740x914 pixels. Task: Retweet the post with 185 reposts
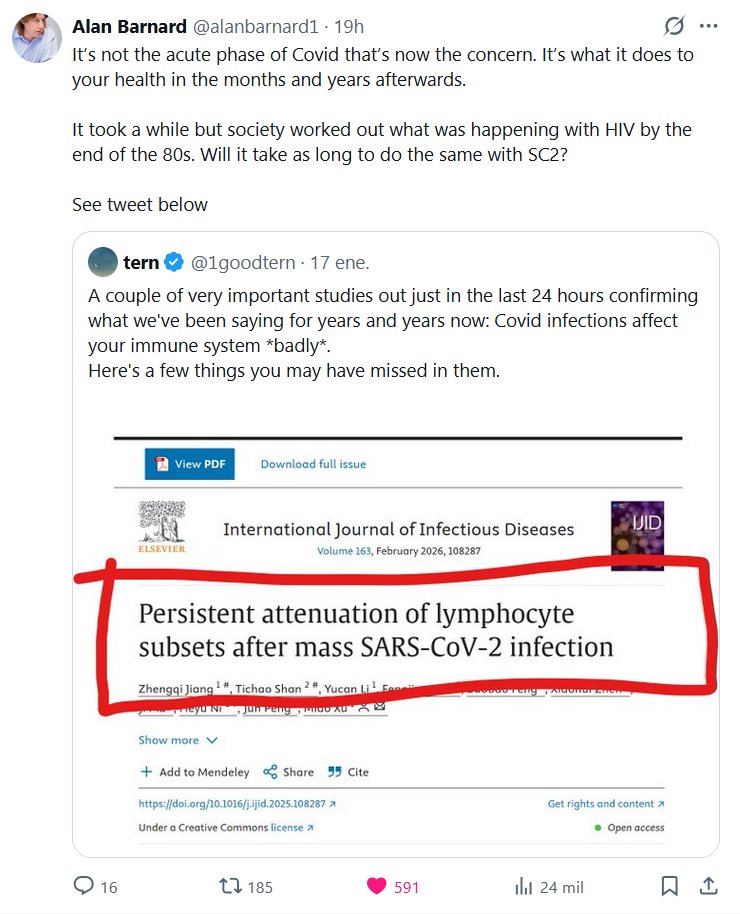point(230,886)
